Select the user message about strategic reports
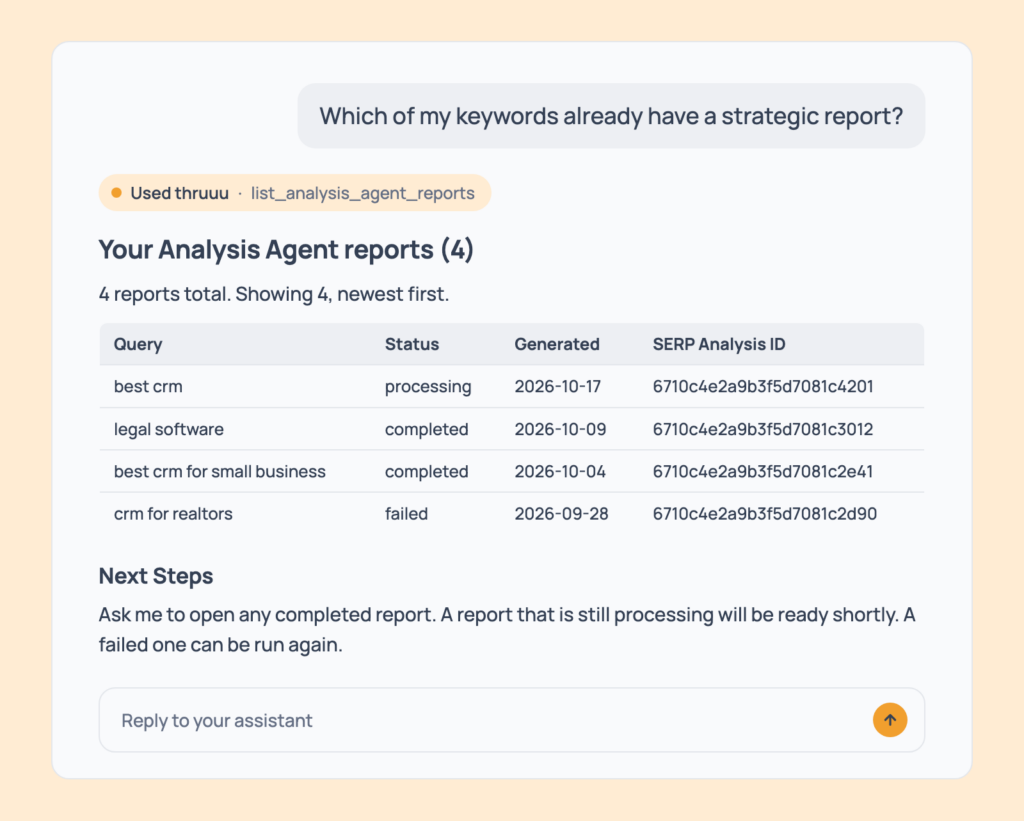The height and width of the screenshot is (821, 1024). click(x=611, y=116)
